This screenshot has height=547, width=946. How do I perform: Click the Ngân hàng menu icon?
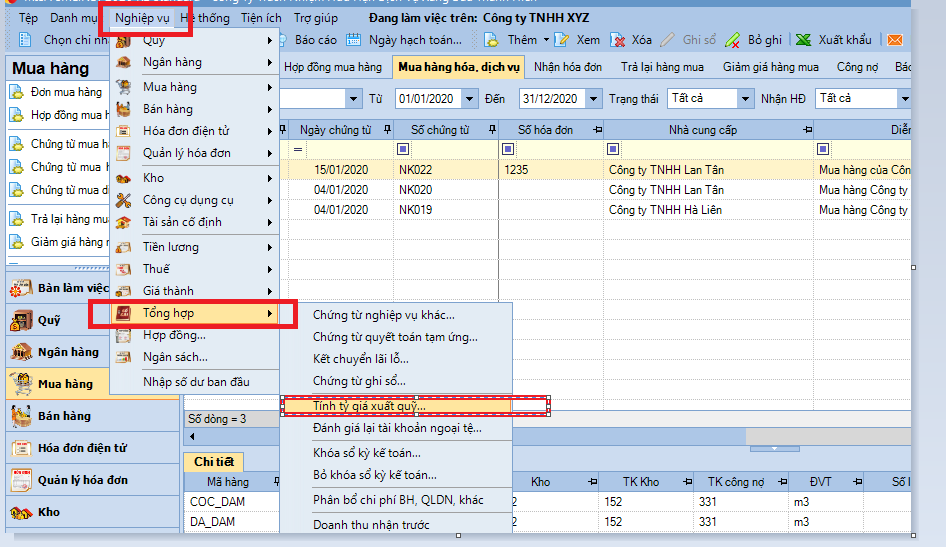(124, 62)
